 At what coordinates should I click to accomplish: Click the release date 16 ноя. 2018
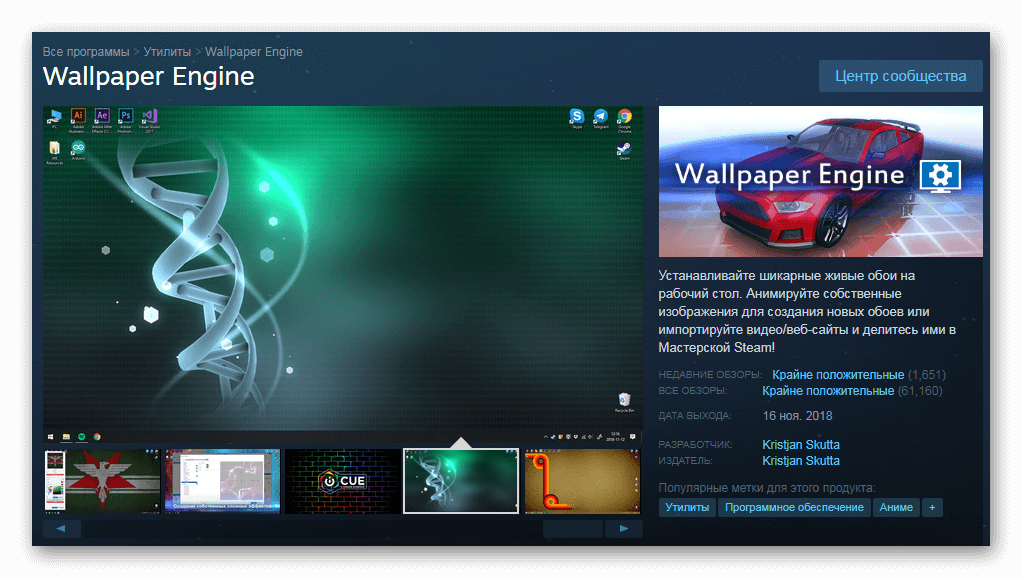(797, 416)
